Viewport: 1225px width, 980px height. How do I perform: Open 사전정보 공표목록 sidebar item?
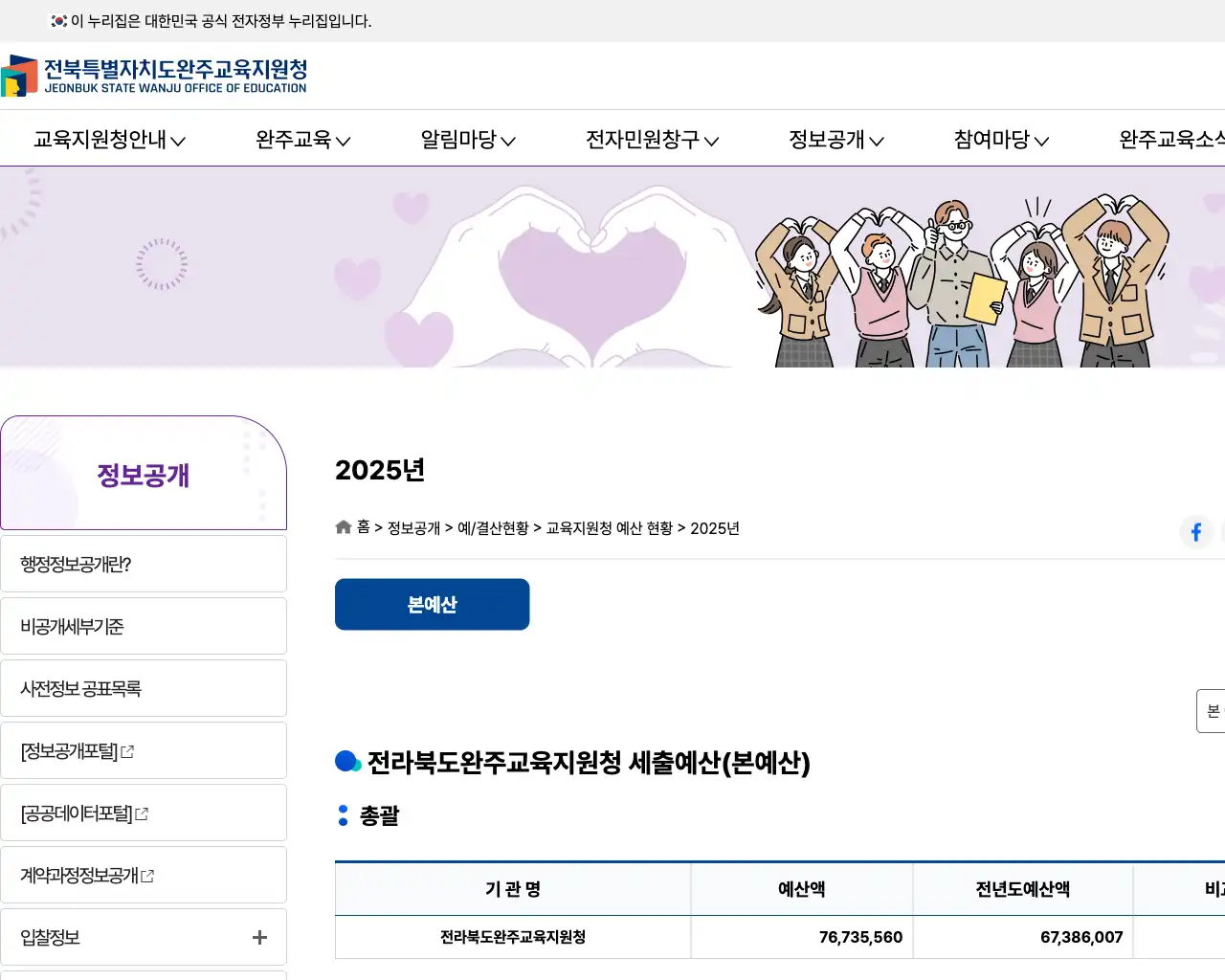[x=81, y=689]
